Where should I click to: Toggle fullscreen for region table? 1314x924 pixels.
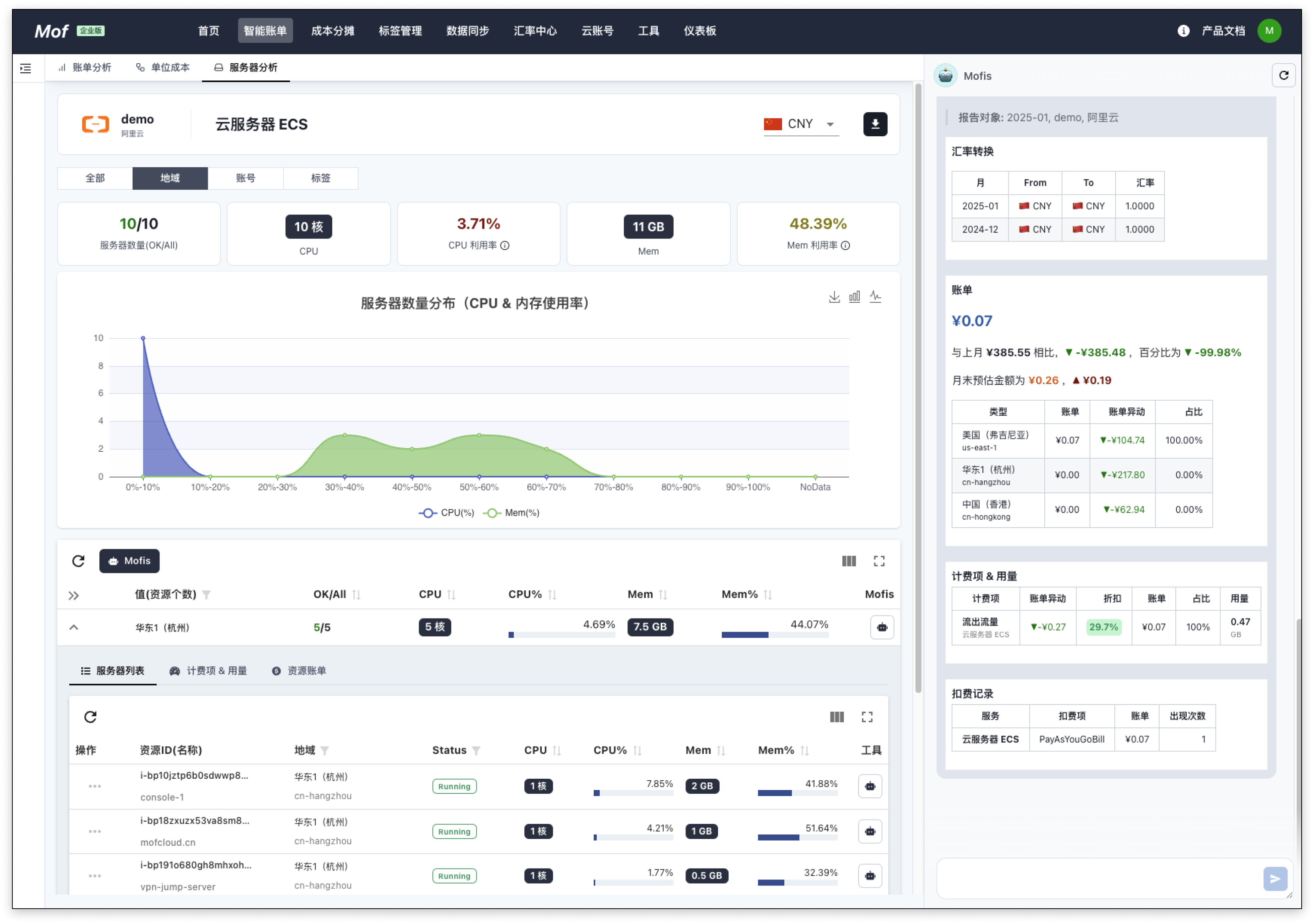(x=879, y=561)
